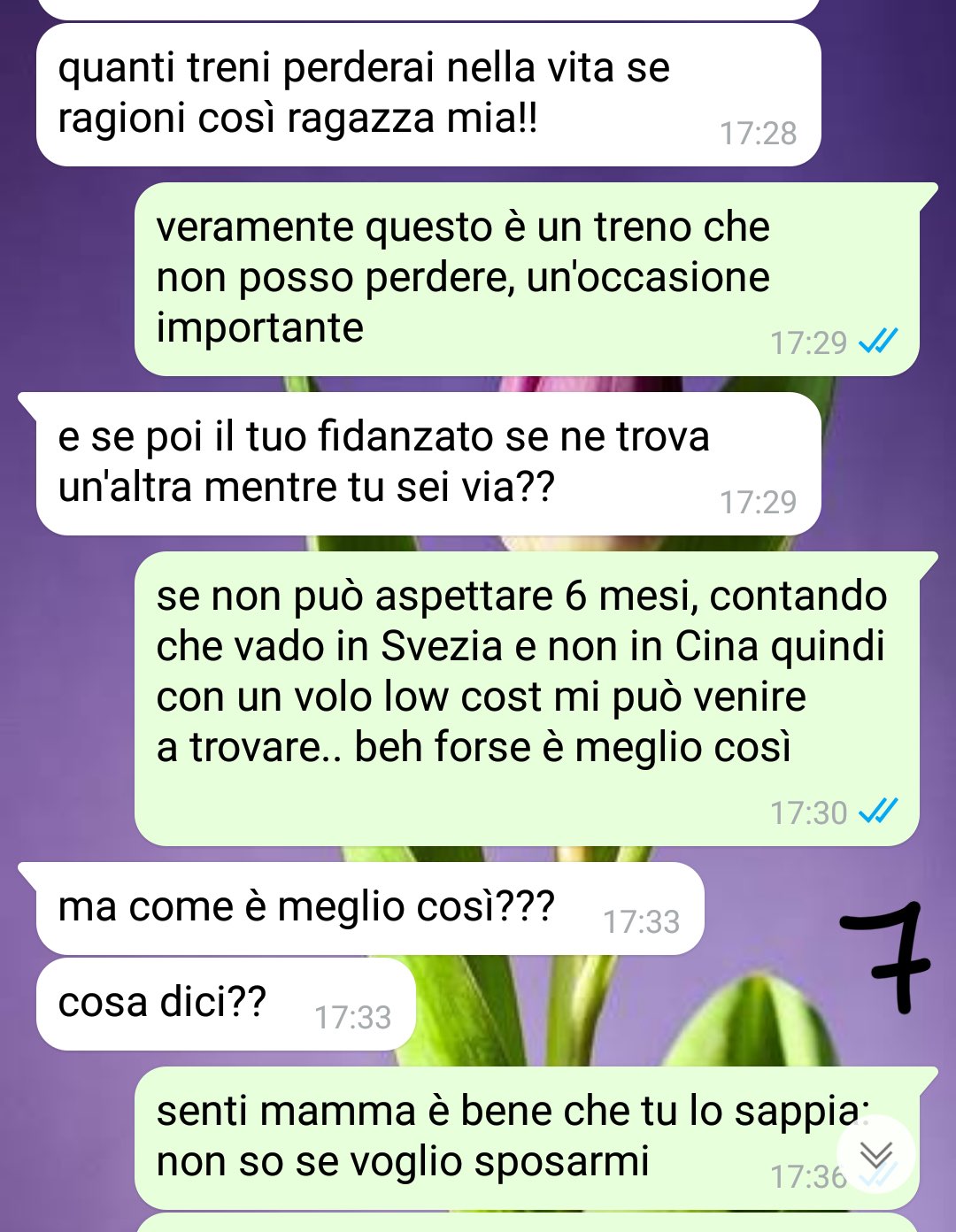Select the 'cosa dici??' message bubble

coord(226,1004)
